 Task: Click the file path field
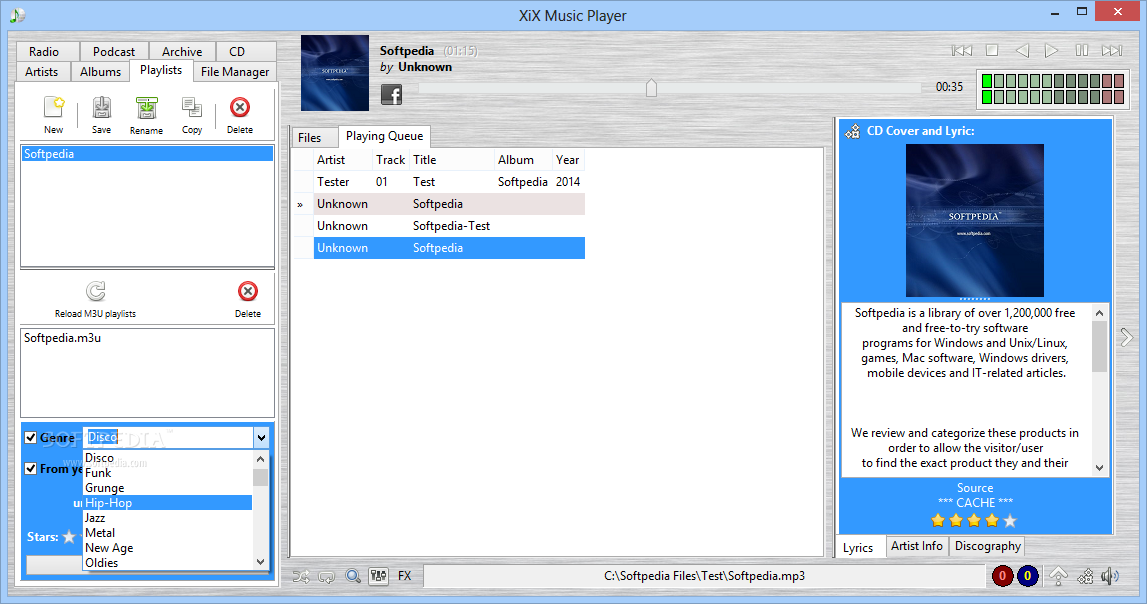pyautogui.click(x=704, y=576)
